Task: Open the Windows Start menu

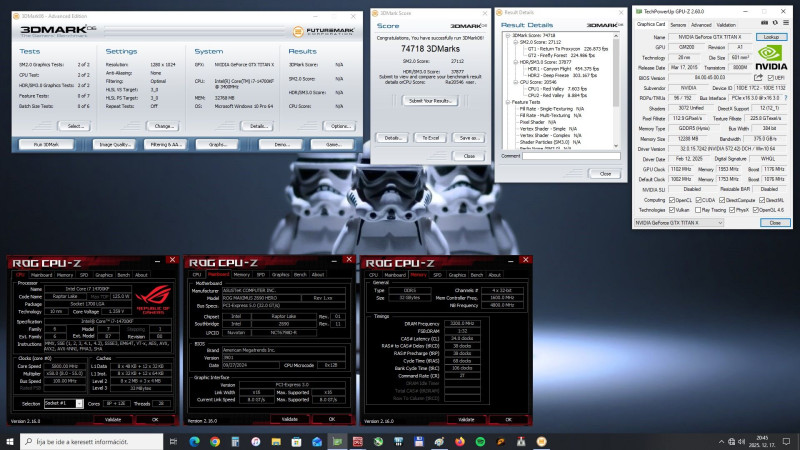Action: 10,441
